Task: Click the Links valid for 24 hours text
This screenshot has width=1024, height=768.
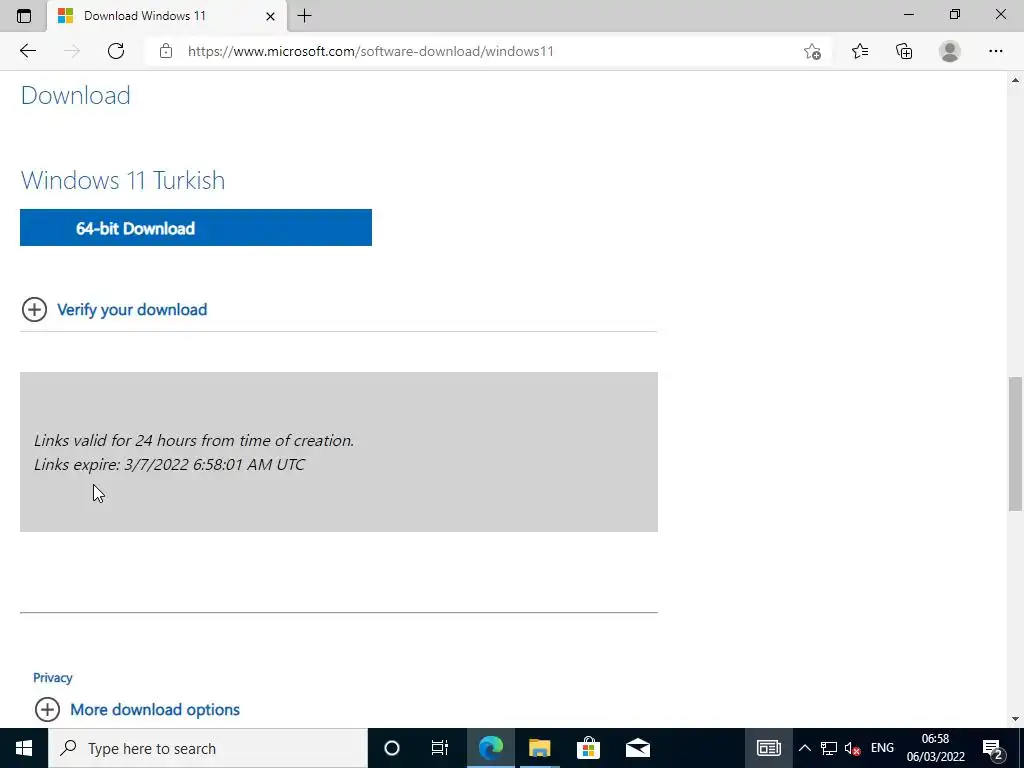Action: tap(194, 441)
